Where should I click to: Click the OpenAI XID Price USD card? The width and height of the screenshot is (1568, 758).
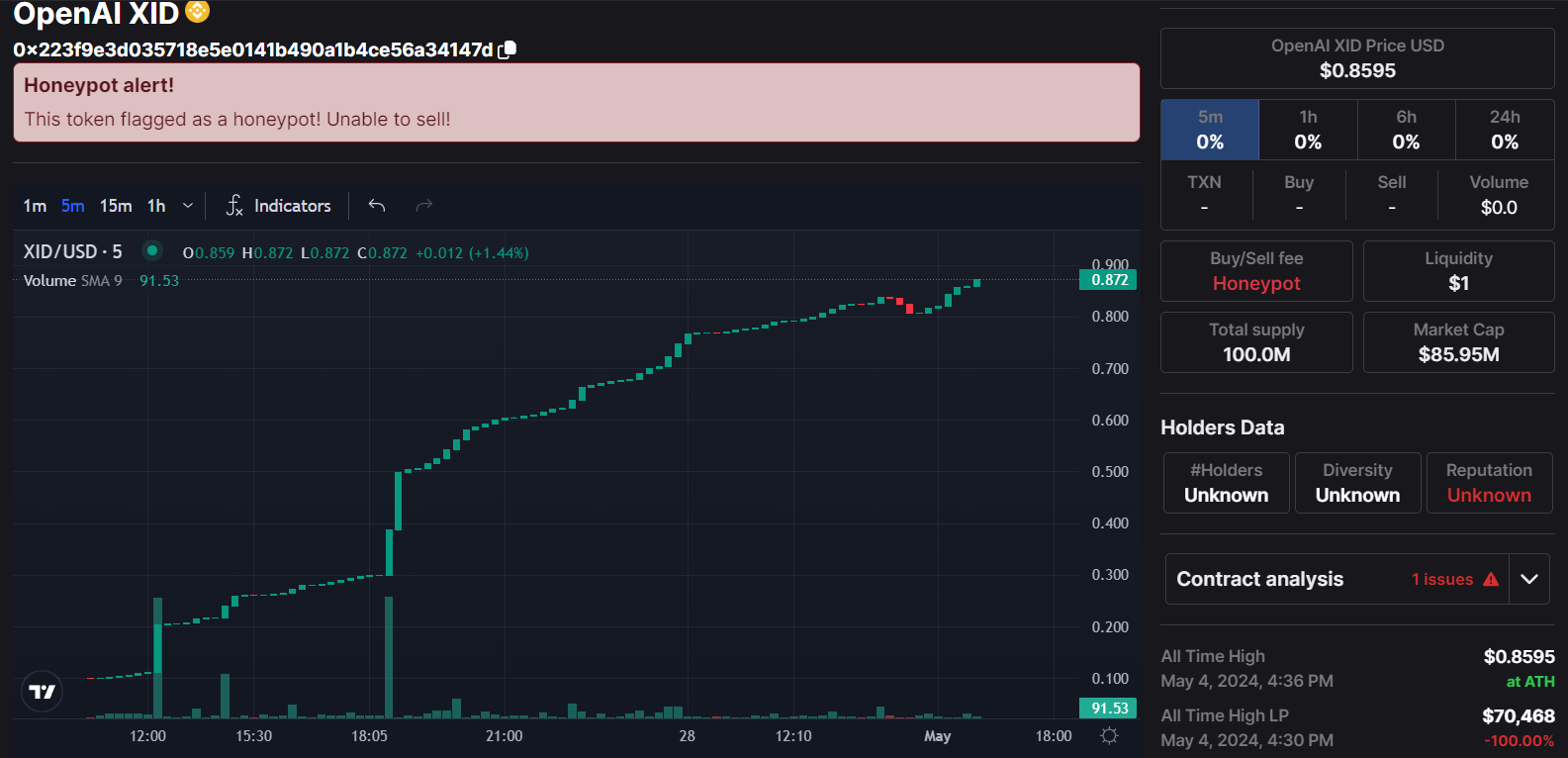[x=1357, y=58]
